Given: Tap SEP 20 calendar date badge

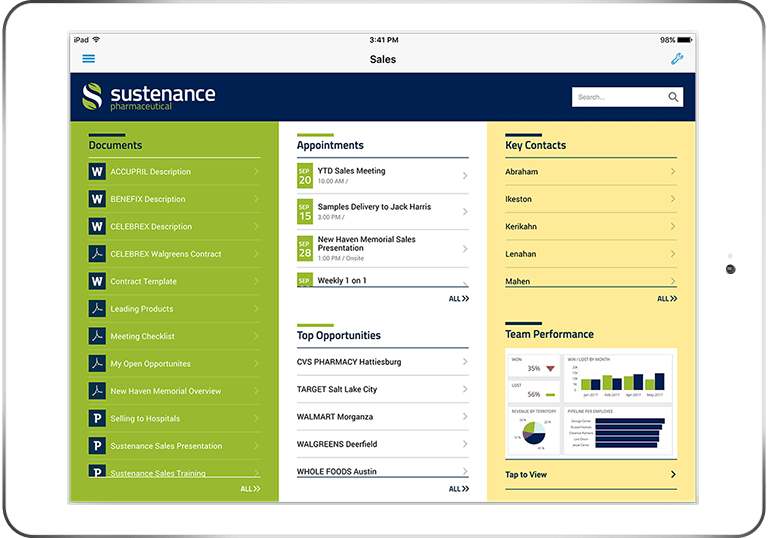Looking at the screenshot, I should pos(305,176).
